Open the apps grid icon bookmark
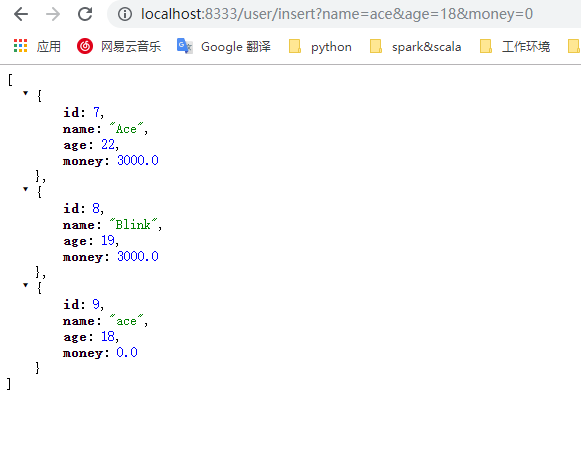 20,46
